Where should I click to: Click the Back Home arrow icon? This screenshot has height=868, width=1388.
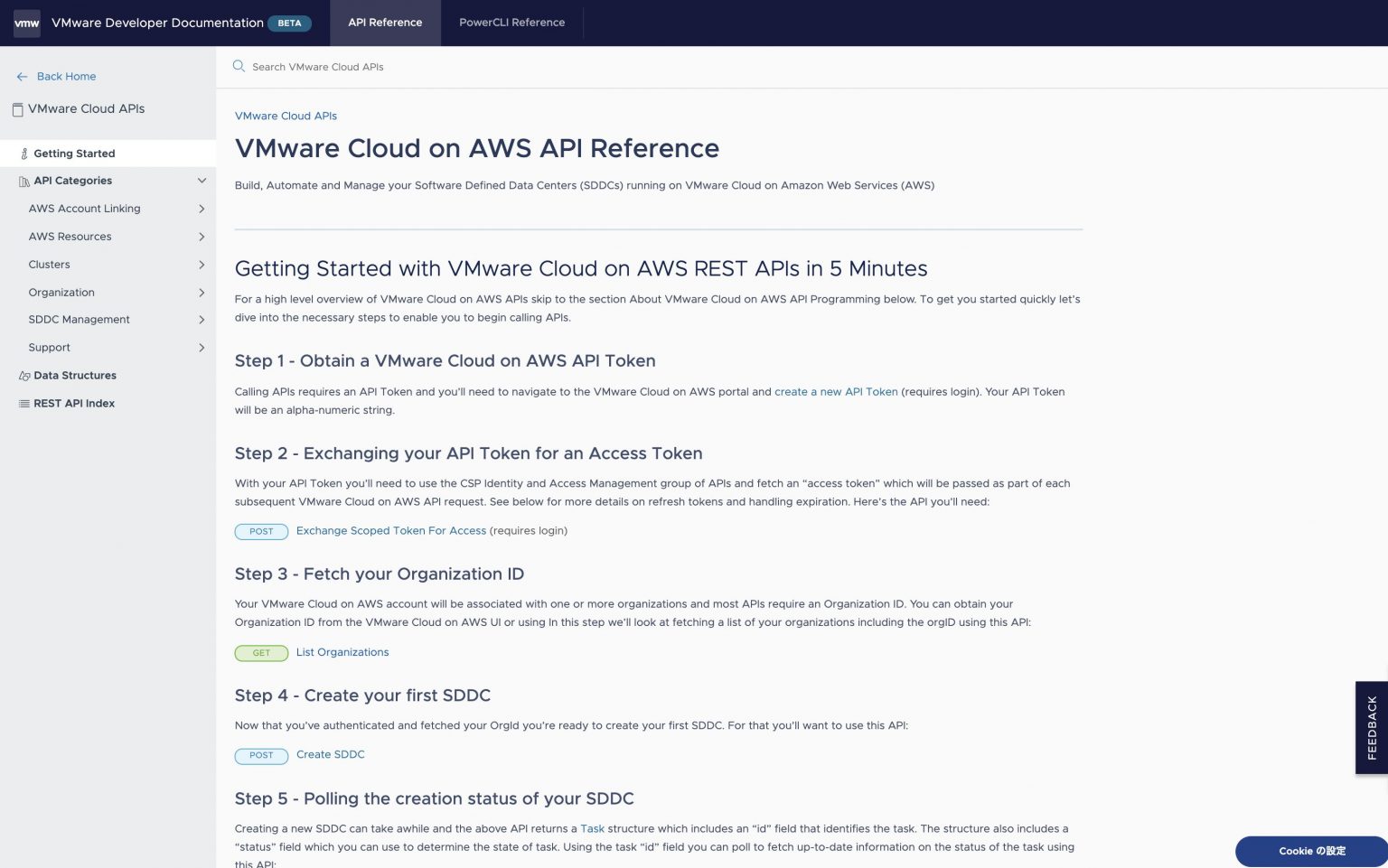click(23, 77)
